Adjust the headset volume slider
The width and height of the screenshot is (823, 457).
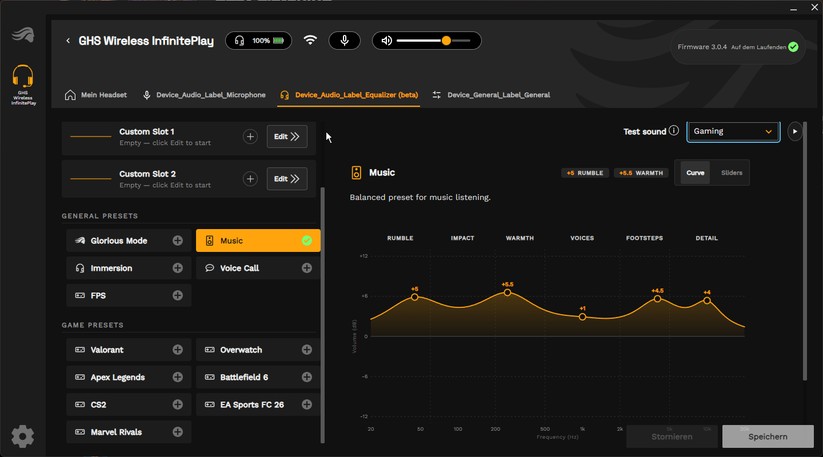click(434, 40)
